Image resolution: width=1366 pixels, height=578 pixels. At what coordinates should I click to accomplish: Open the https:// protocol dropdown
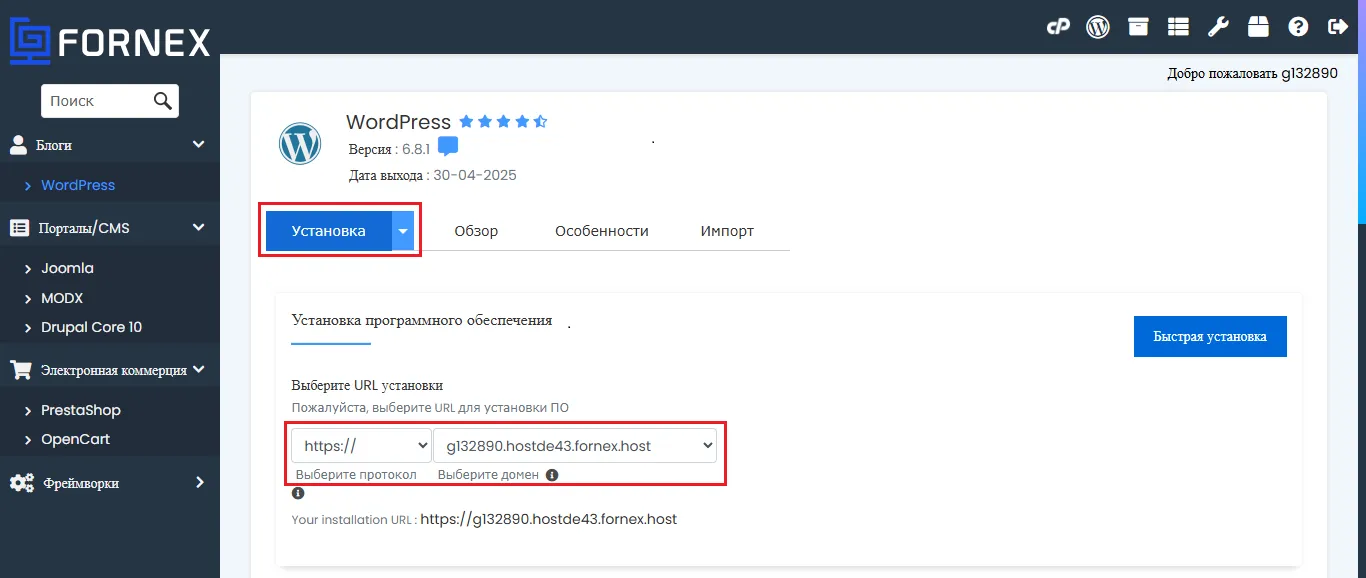(362, 446)
